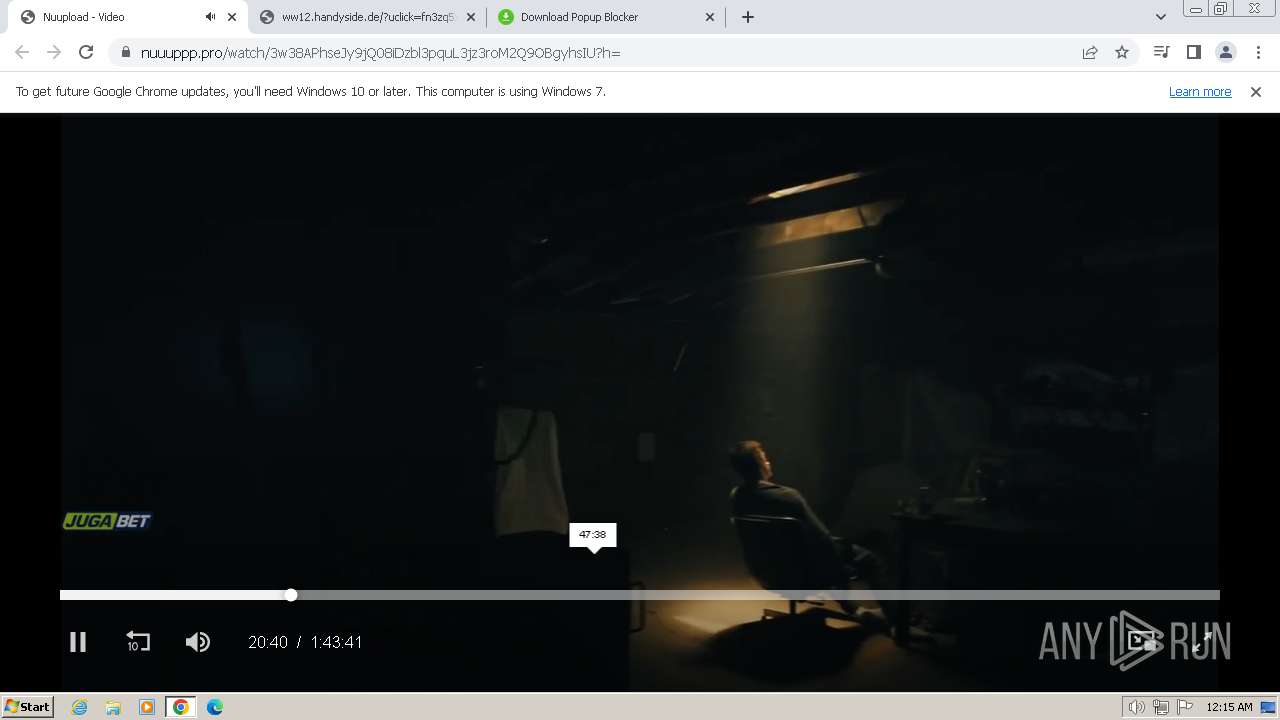The image size is (1280, 720).
Task: Click the JUGABET ad logo
Action: pyautogui.click(x=107, y=521)
